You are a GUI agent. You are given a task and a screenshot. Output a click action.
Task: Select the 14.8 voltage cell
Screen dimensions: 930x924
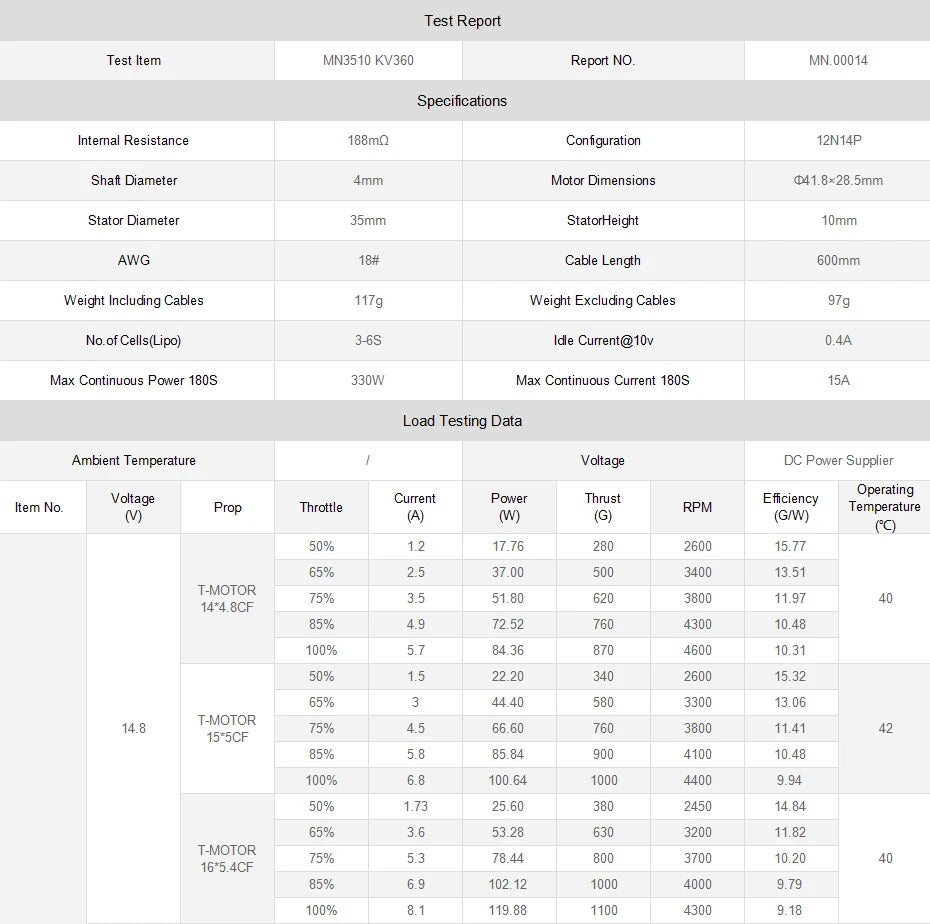[x=134, y=728]
